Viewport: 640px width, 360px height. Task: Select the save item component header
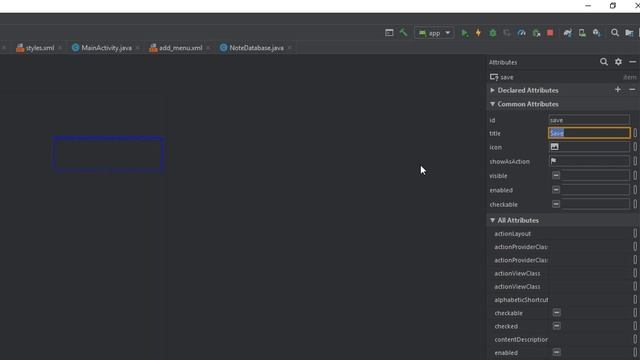pos(563,77)
